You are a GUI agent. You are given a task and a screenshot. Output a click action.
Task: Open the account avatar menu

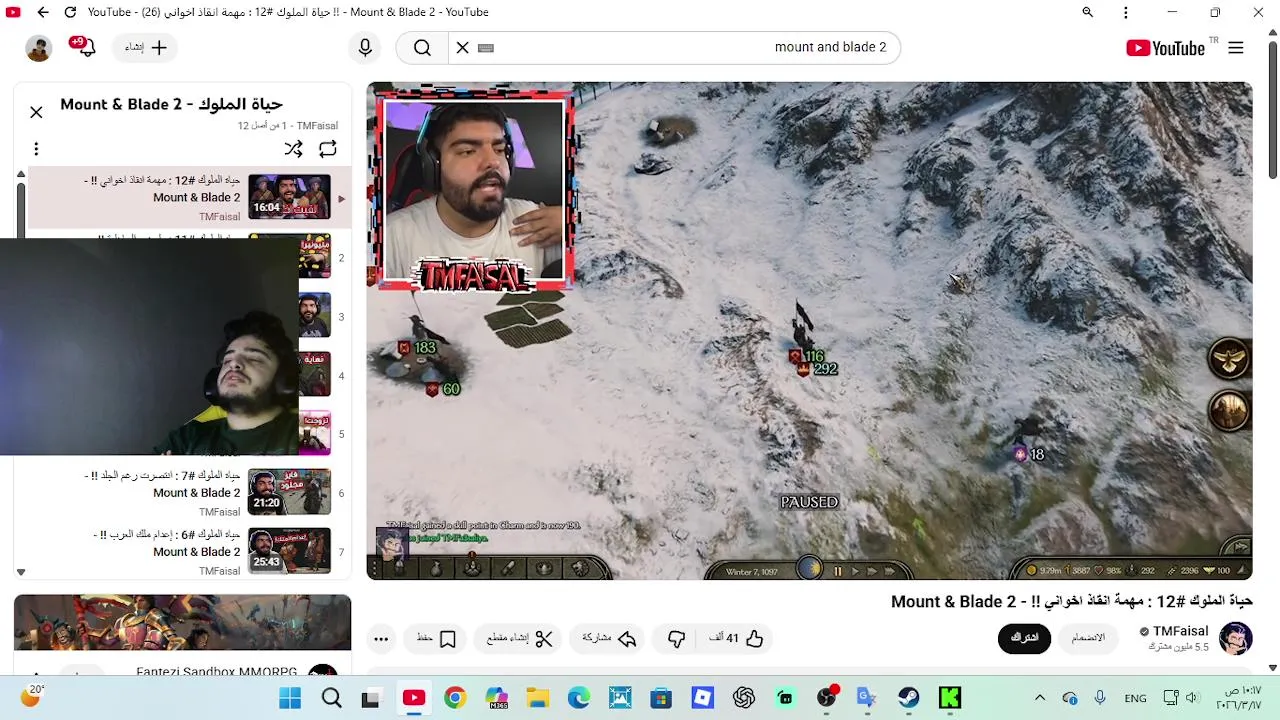coord(39,48)
